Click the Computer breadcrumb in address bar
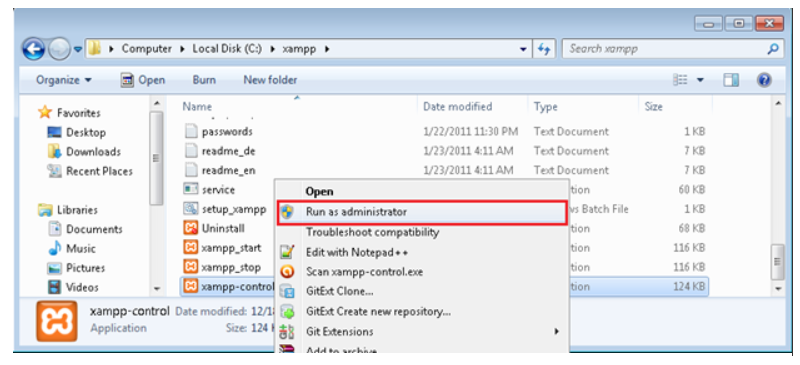 coord(146,49)
